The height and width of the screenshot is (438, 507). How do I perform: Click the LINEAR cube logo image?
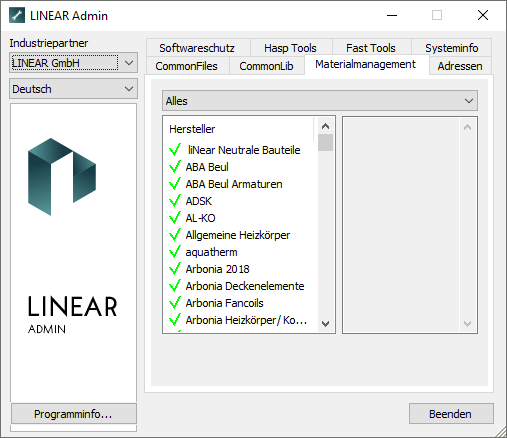pos(62,177)
